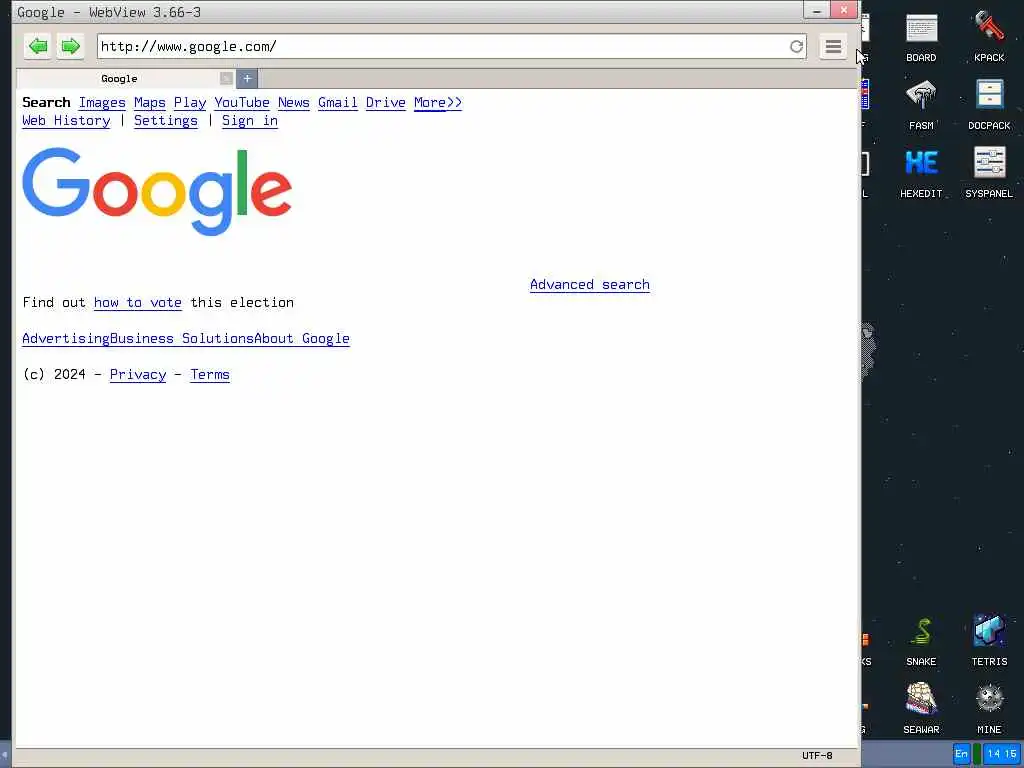Focus the URL address bar
The height and width of the screenshot is (768, 1024).
tap(443, 46)
